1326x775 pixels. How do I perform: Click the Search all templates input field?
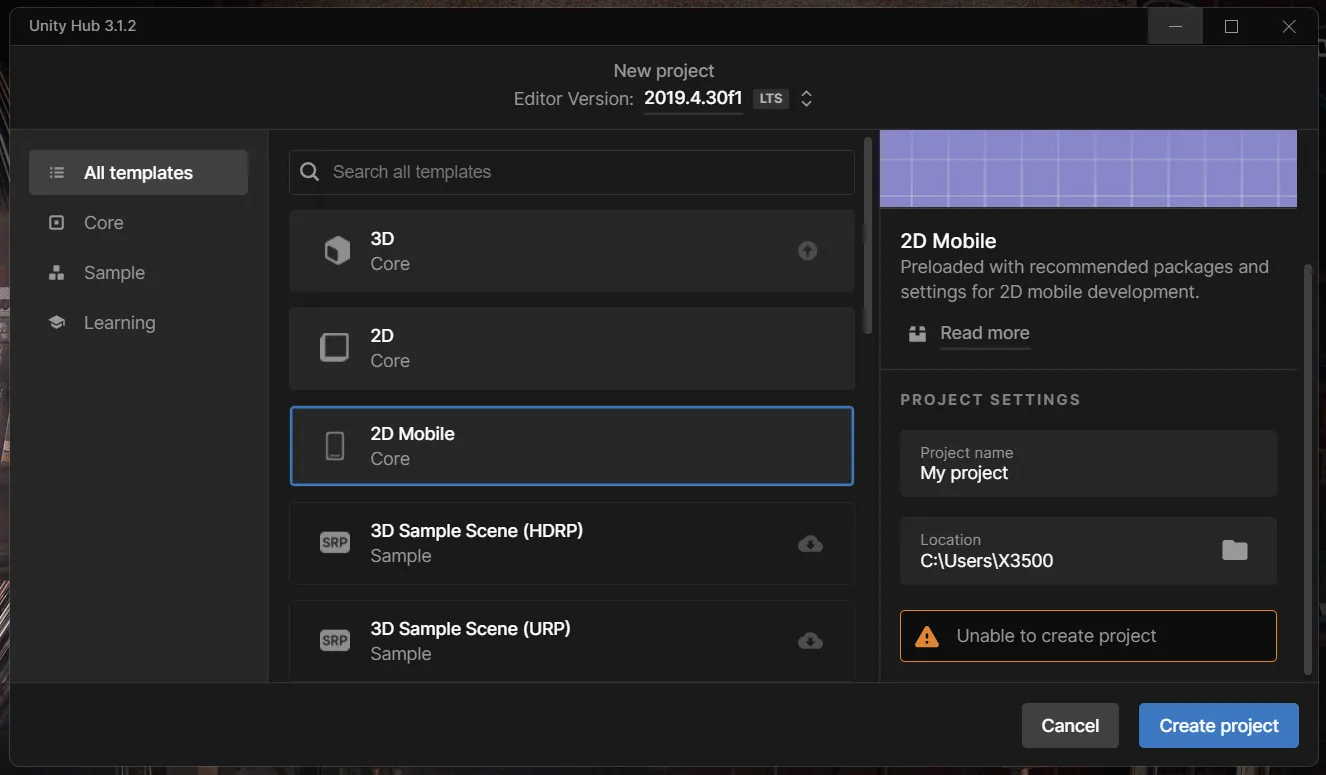pos(570,171)
